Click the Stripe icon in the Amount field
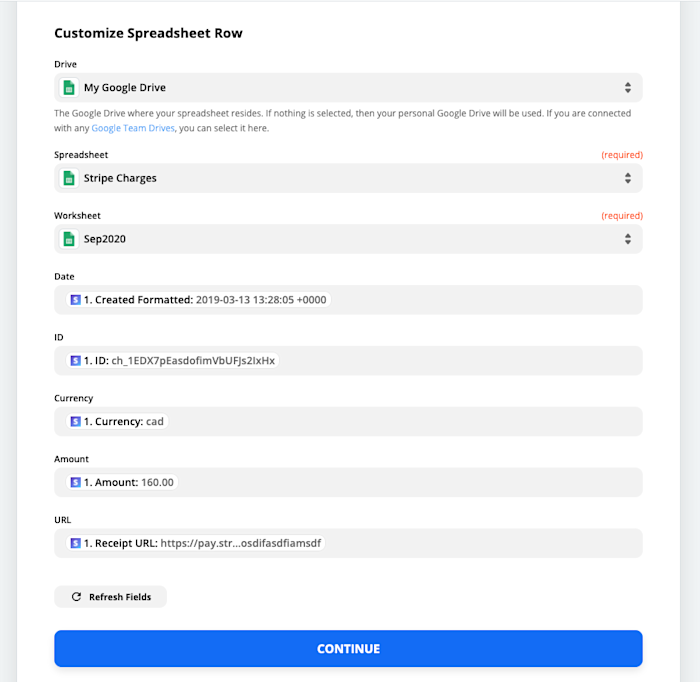Image resolution: width=700 pixels, height=682 pixels. pos(76,482)
